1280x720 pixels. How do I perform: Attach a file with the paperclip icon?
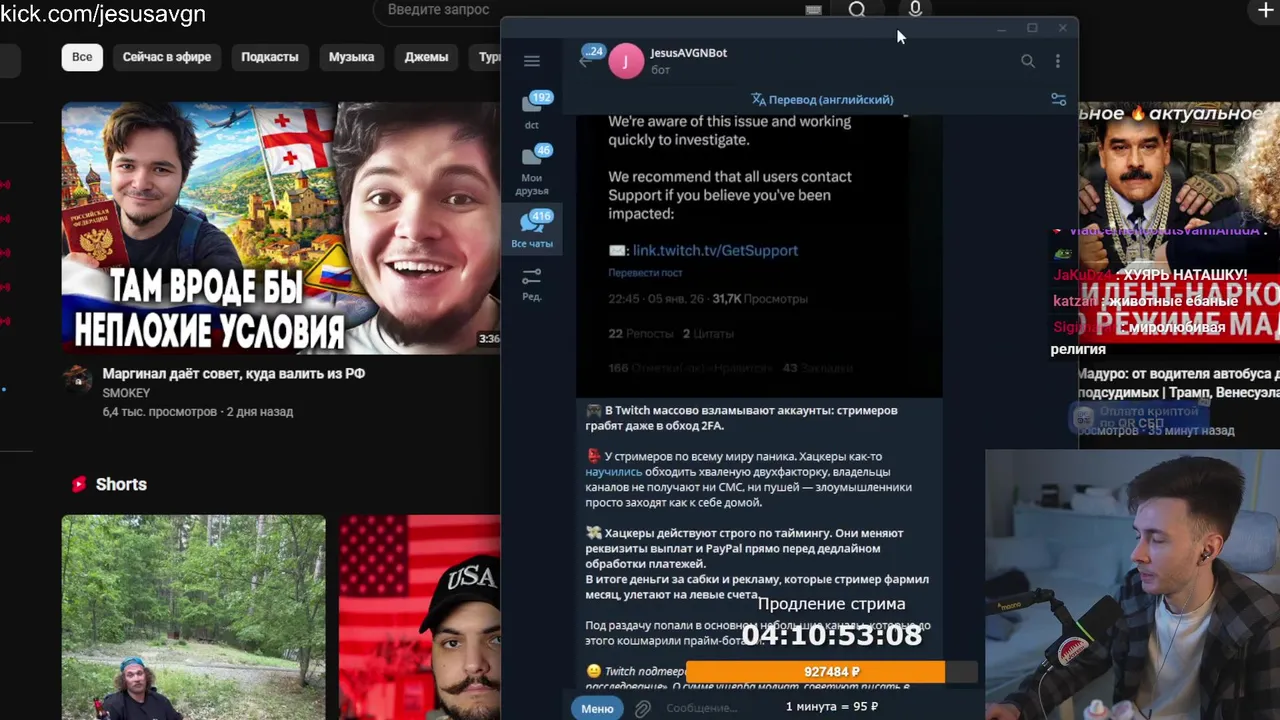[642, 708]
